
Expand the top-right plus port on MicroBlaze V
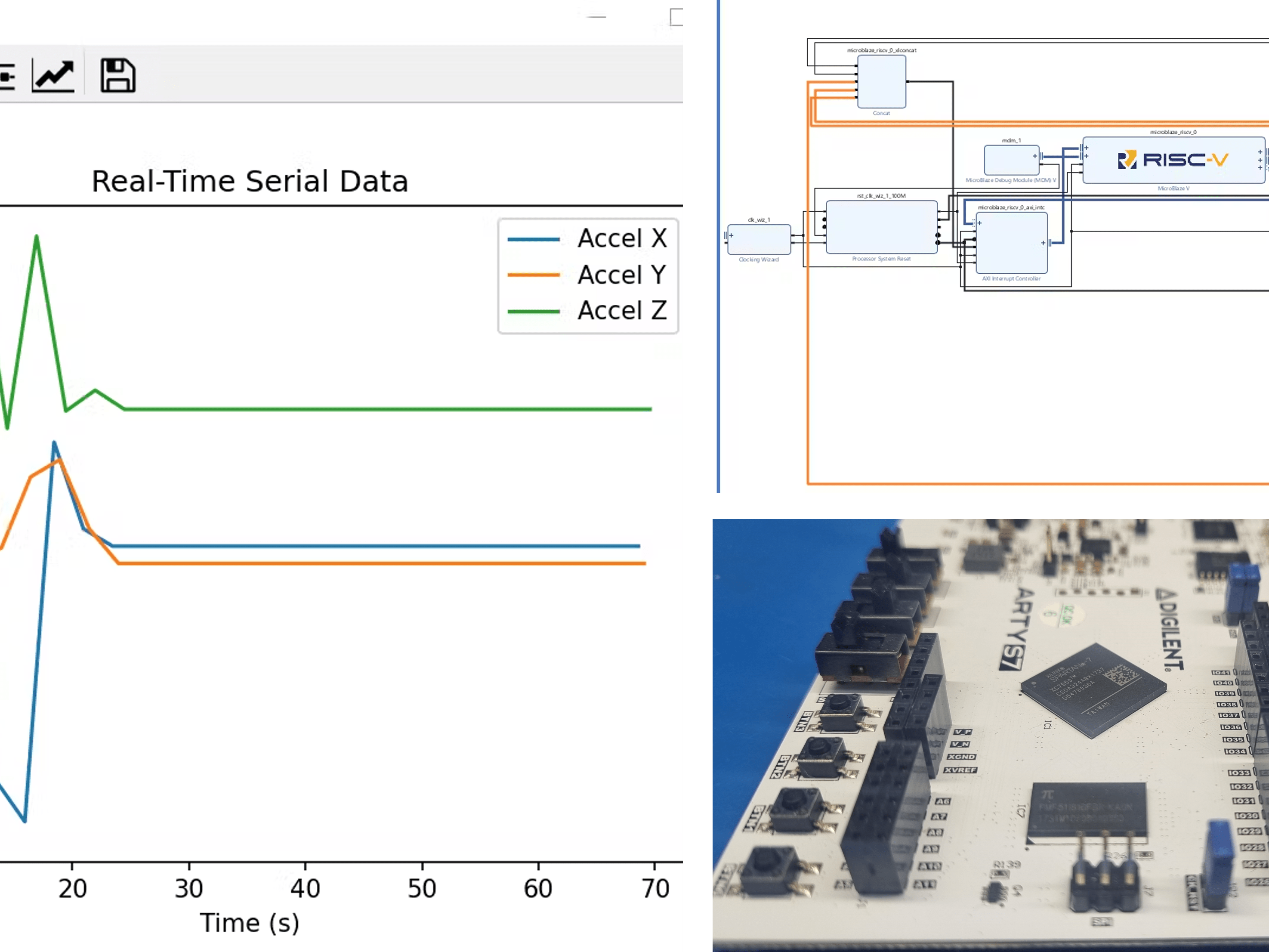(x=1260, y=153)
